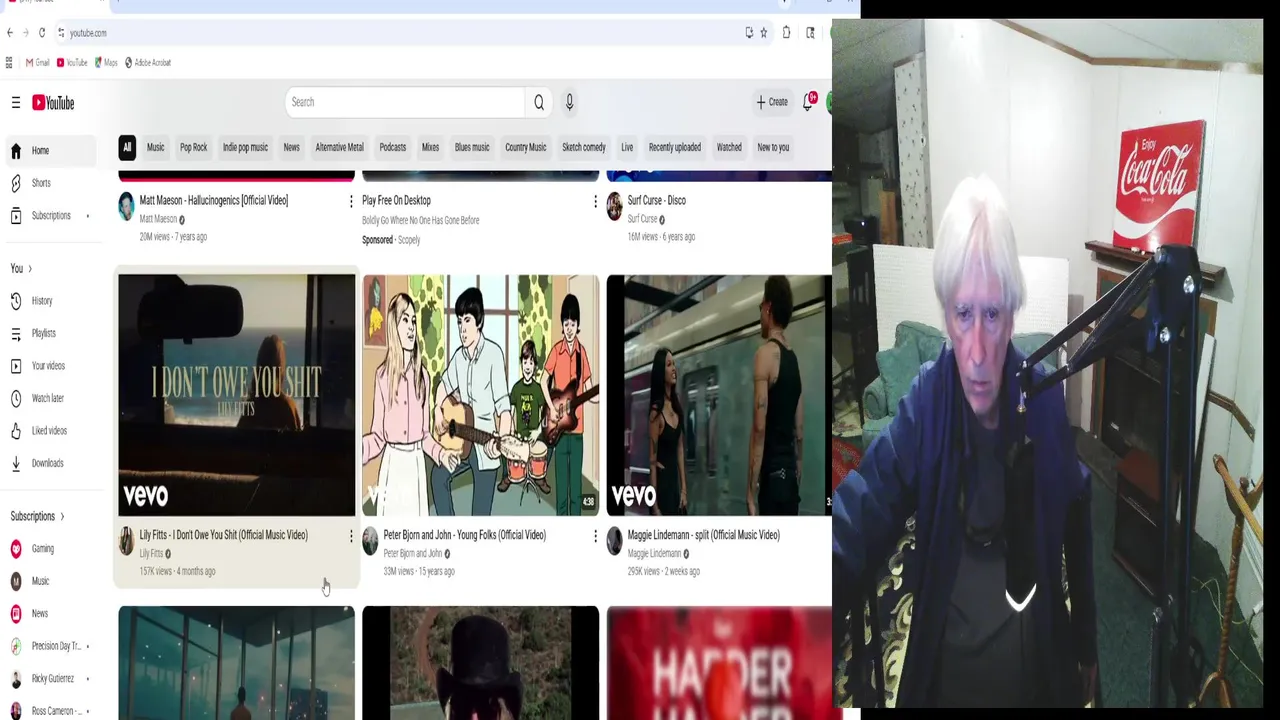This screenshot has height=720, width=1280.
Task: Expand the Subscriptions section header
Action: click(38, 517)
